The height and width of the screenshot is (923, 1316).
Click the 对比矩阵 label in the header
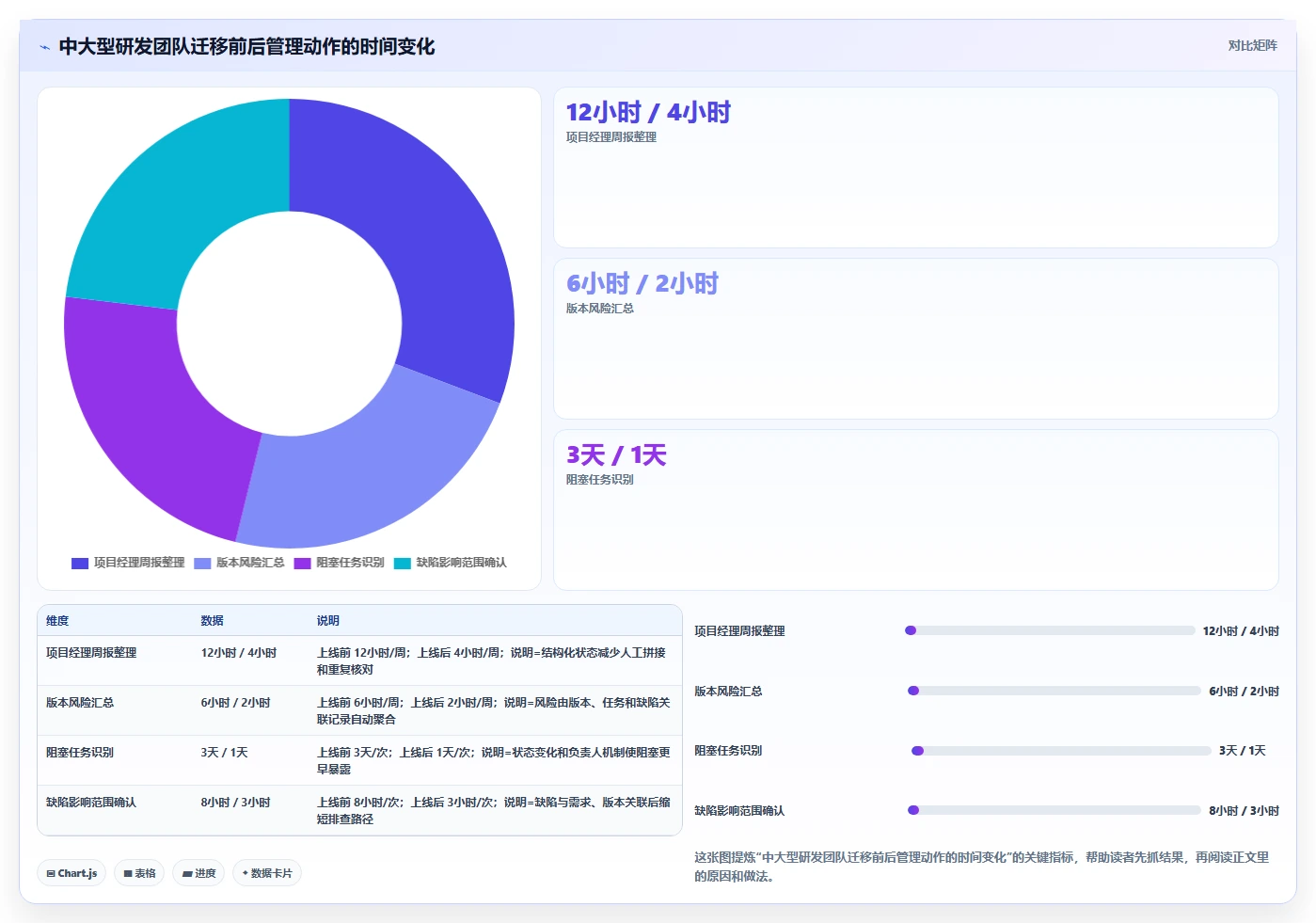1252,45
